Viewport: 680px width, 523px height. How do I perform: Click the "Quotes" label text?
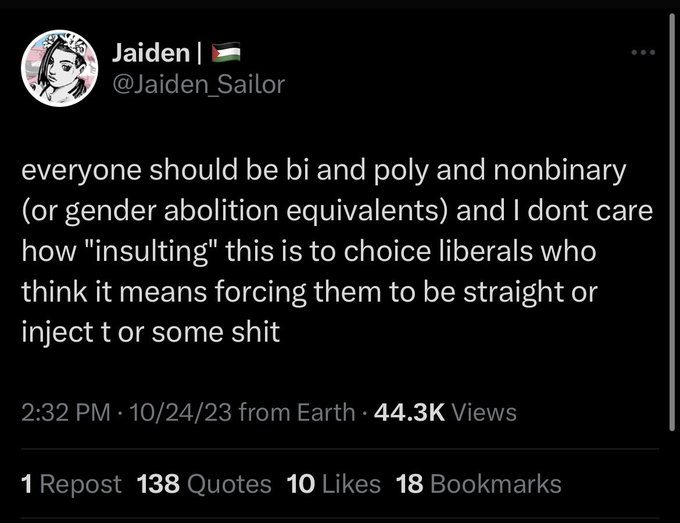[229, 484]
